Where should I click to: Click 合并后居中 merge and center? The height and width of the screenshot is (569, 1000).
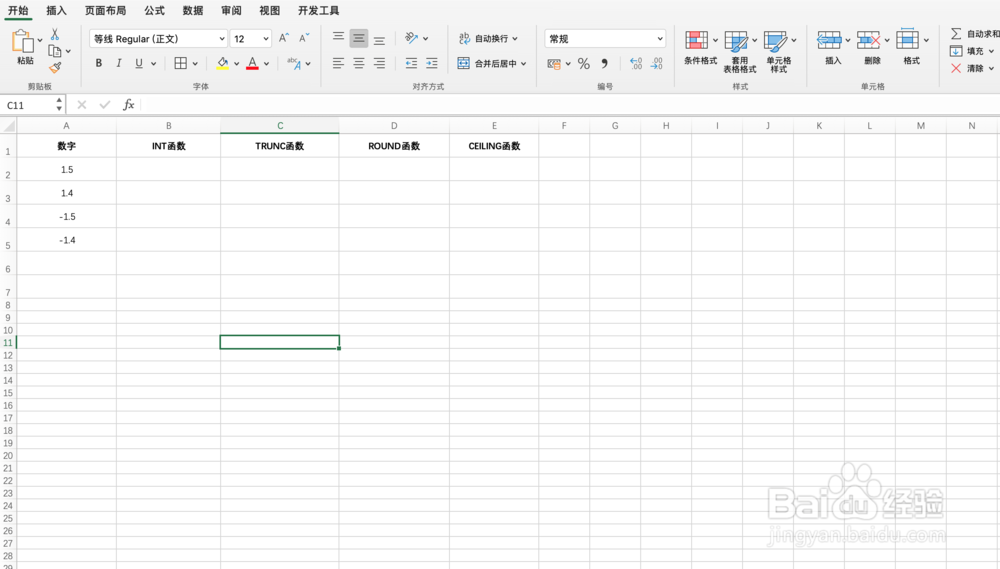pyautogui.click(x=487, y=63)
